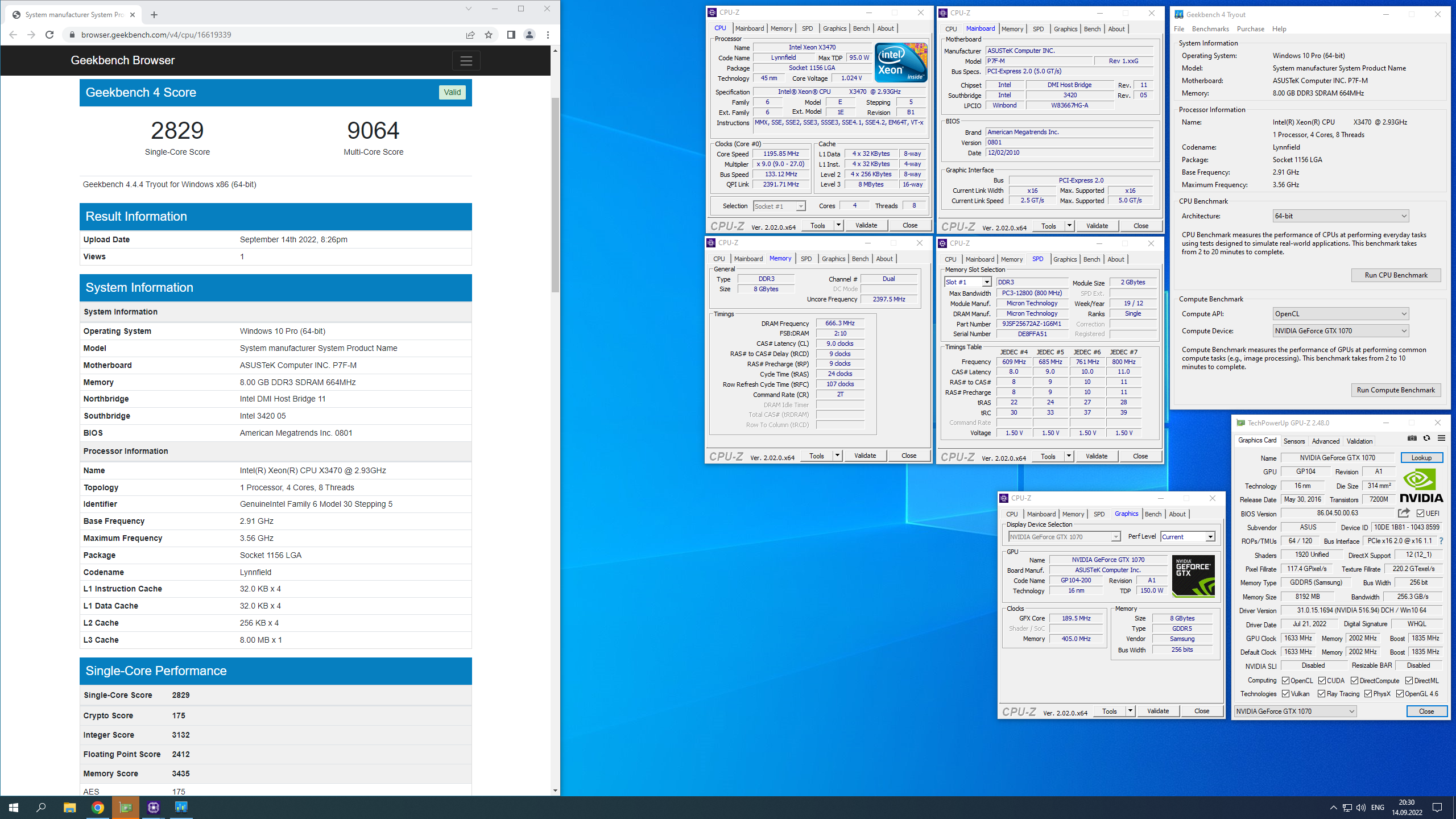Click GPU-Z refresh icon
The width and height of the screenshot is (1456, 819).
point(1426,438)
